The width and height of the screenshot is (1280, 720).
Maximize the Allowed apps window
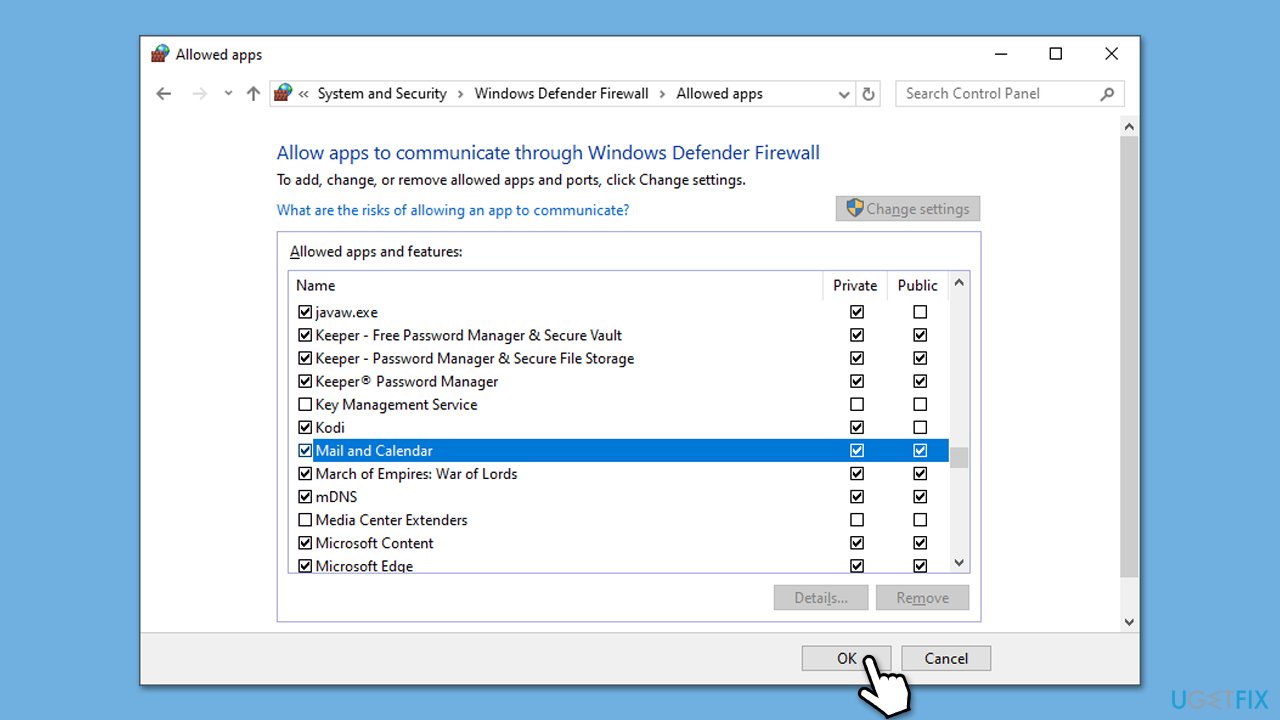[x=1056, y=54]
